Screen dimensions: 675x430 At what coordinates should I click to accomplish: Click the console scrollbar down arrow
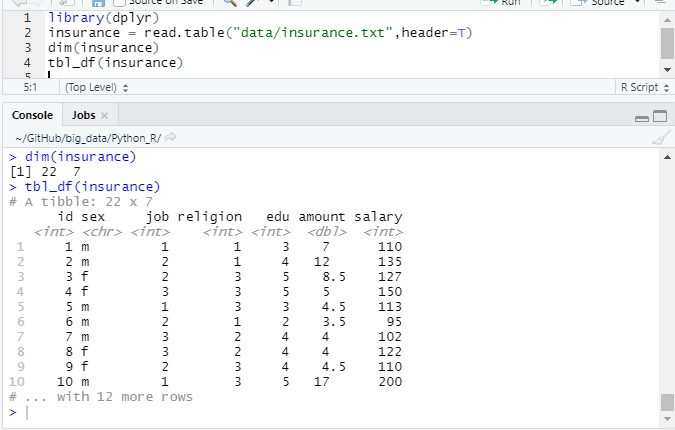[667, 419]
